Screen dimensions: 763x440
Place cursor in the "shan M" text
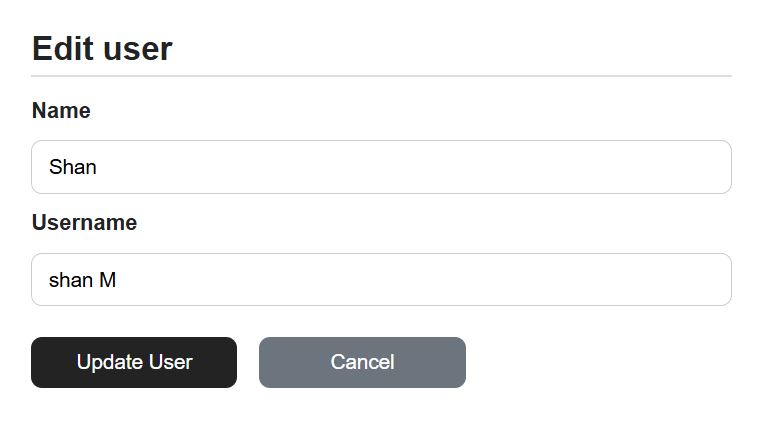(82, 280)
